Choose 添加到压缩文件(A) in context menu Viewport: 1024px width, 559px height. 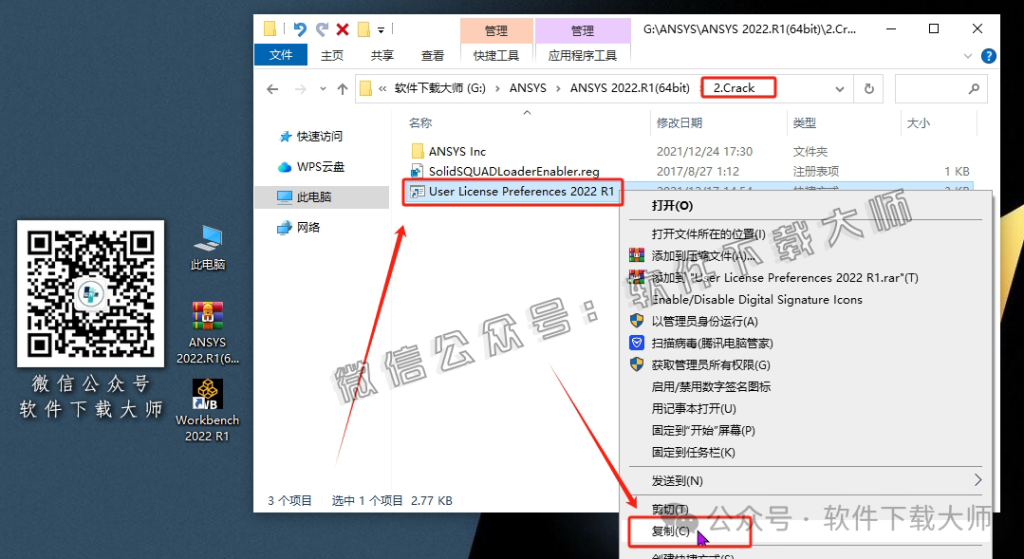point(702,256)
